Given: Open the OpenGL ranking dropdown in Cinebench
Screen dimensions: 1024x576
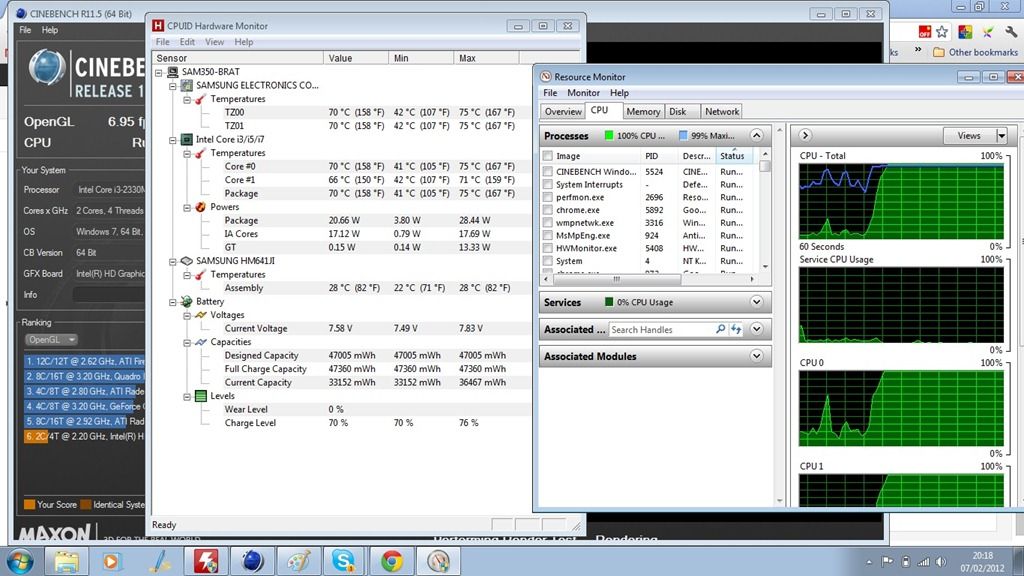Looking at the screenshot, I should pos(51,340).
